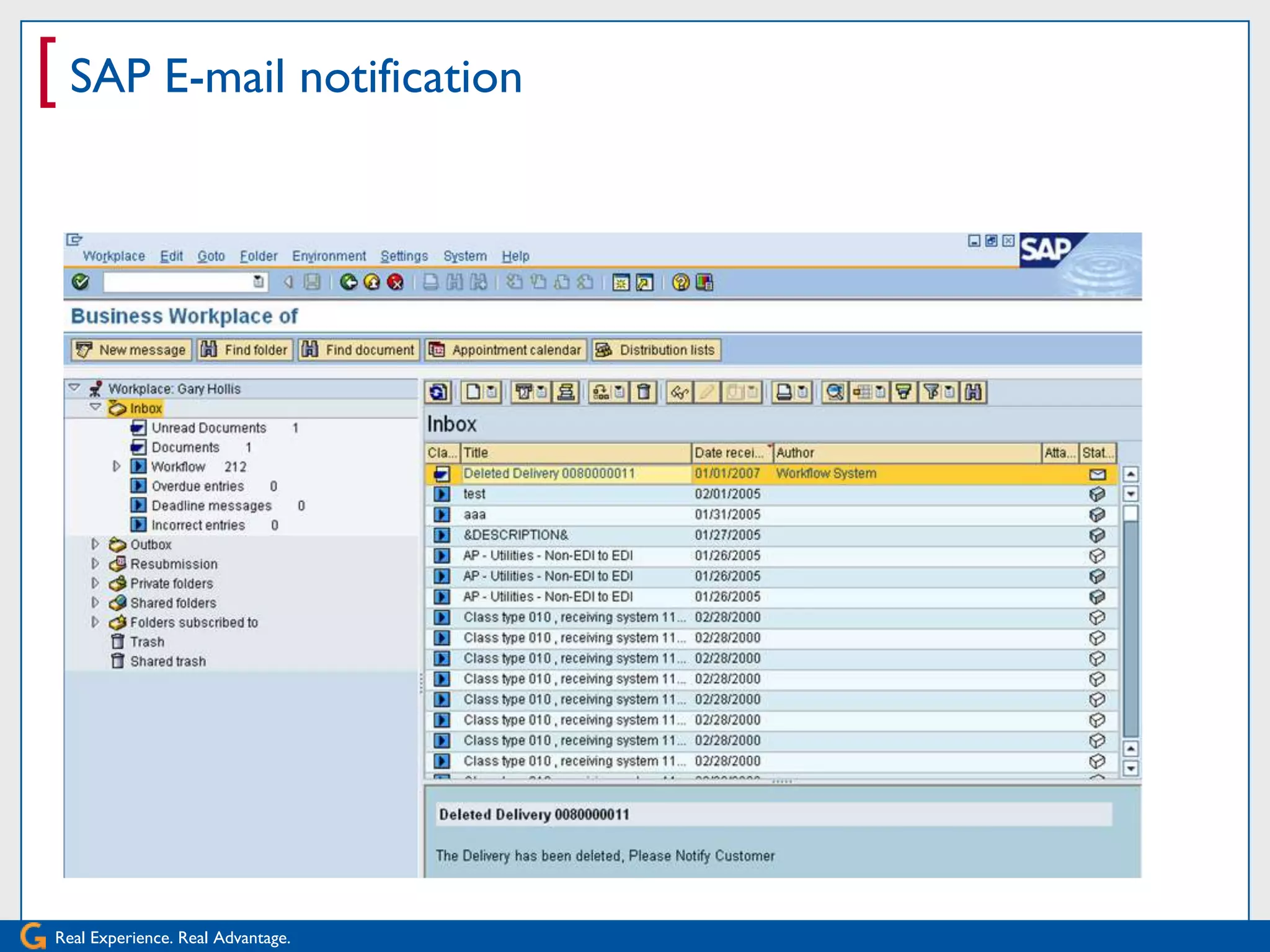This screenshot has height=952, width=1270.
Task: Click the Layout grid icon
Action: coord(863,392)
